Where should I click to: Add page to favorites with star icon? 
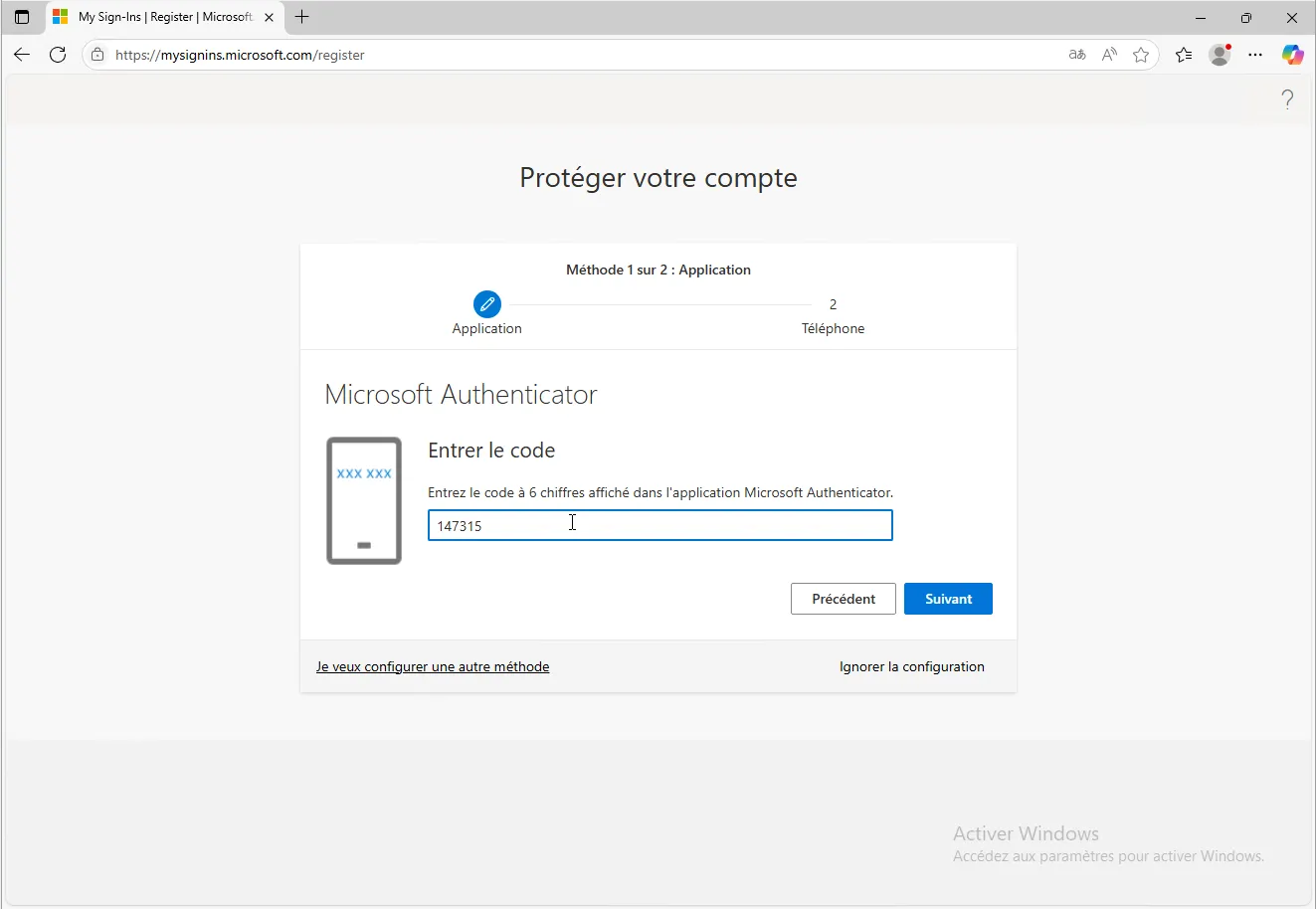coord(1141,55)
